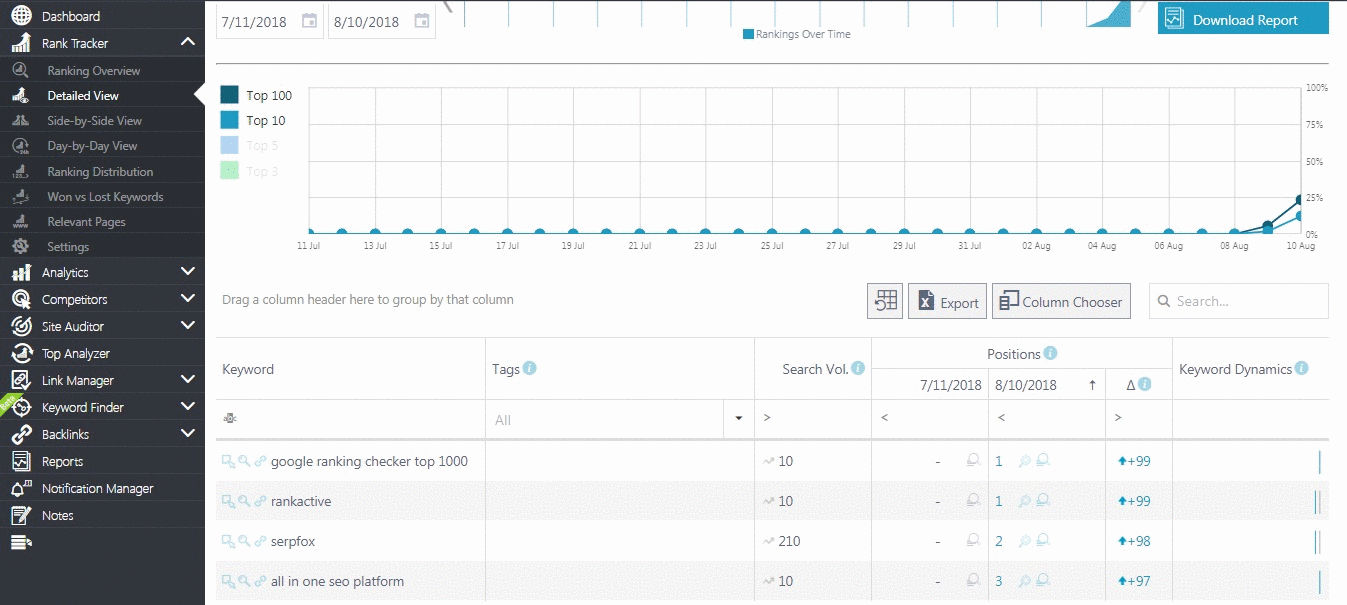
Task: Click note icon beside position 3 of all in one seo platform
Action: (x=1043, y=581)
